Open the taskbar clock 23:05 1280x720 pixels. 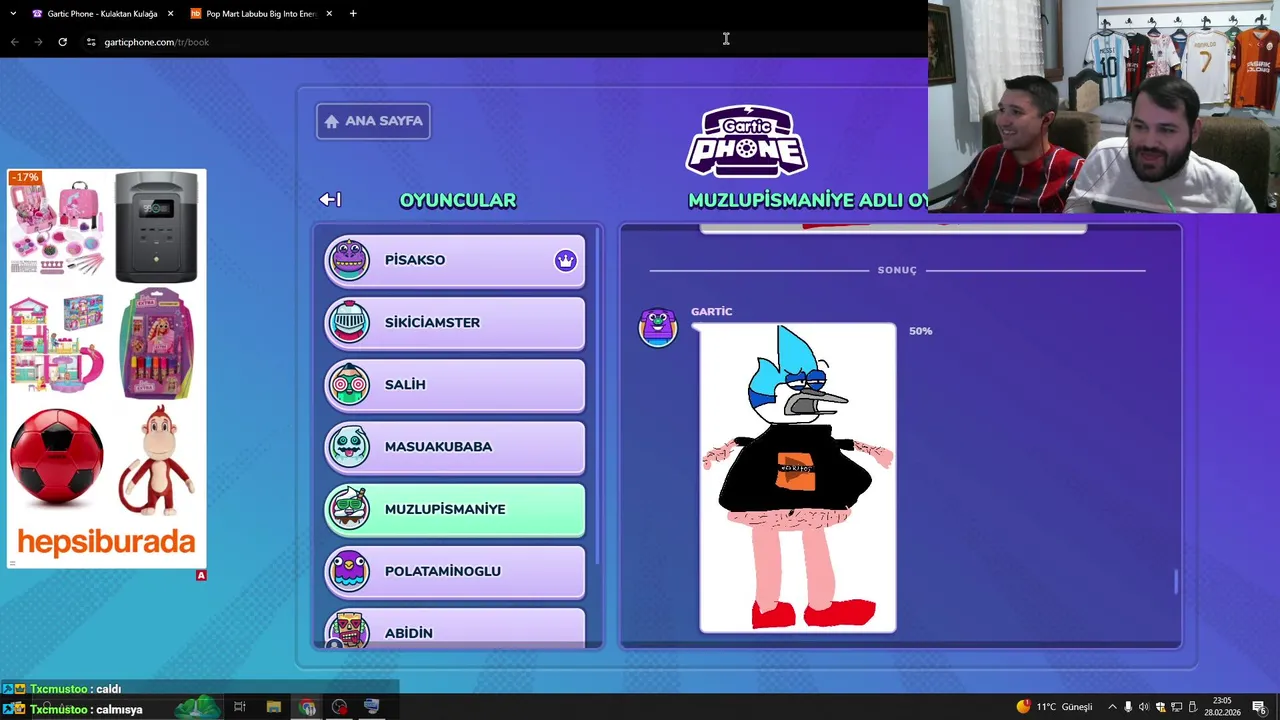pyautogui.click(x=1222, y=707)
